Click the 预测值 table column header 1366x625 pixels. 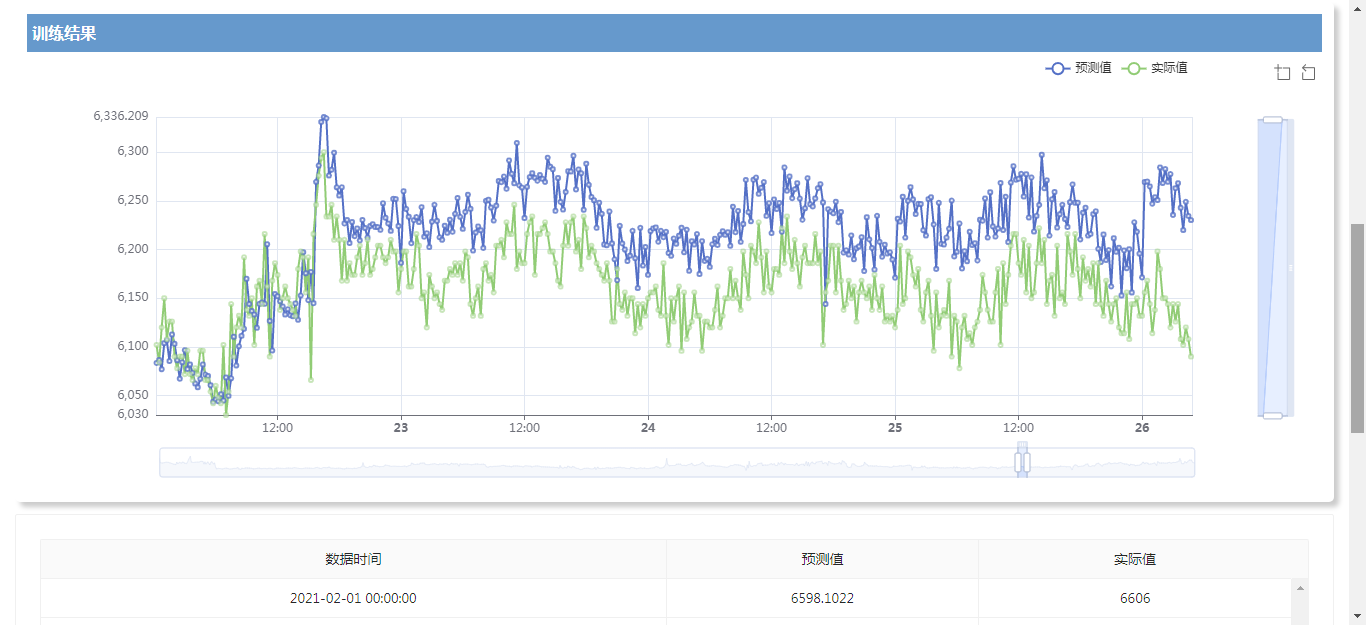click(x=822, y=559)
